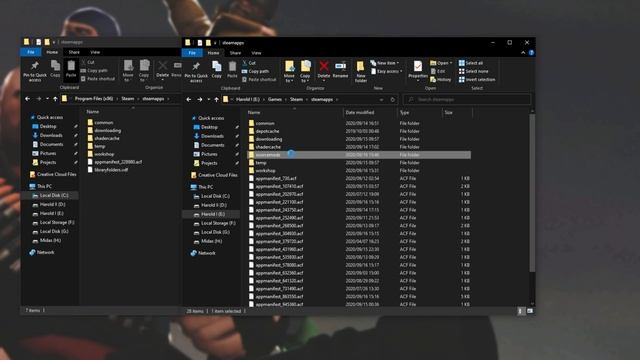Go up one level in the right window

tap(216, 99)
